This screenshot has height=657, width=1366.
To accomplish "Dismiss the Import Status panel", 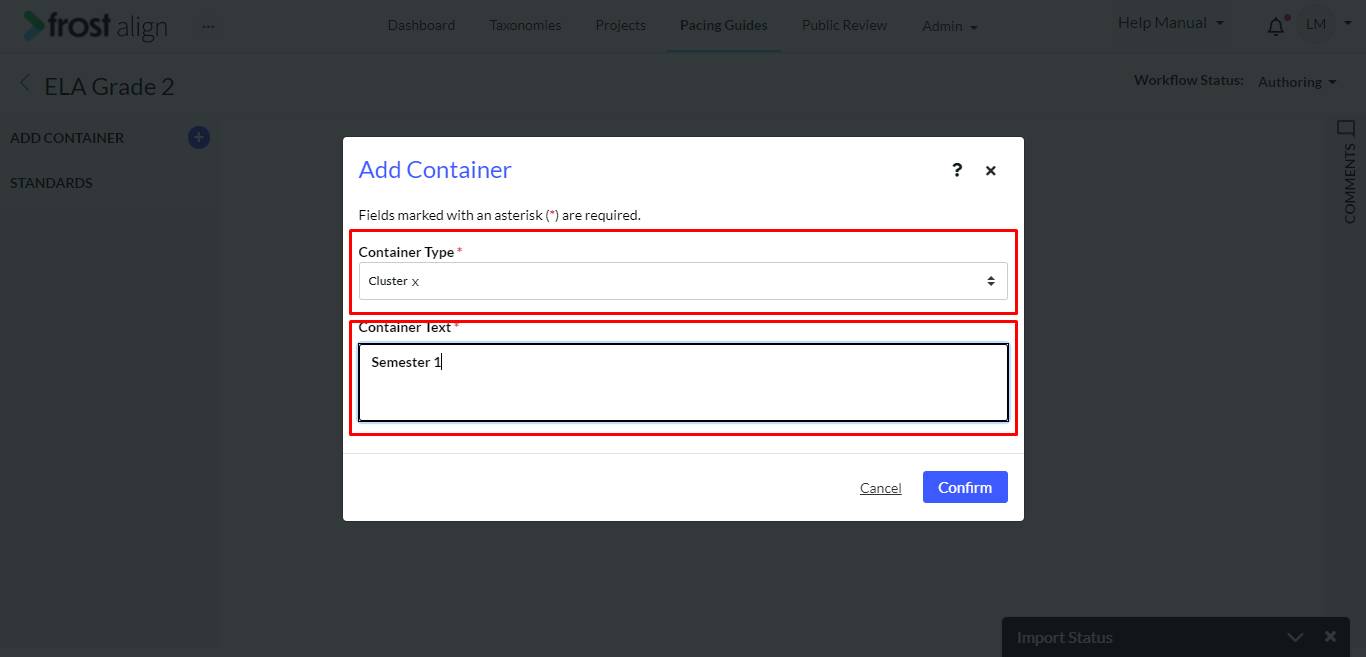I will point(1330,636).
